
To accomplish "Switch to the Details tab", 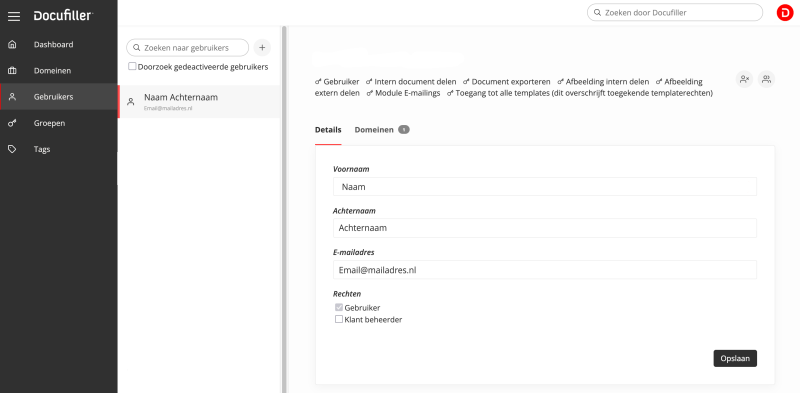I will click(x=328, y=130).
